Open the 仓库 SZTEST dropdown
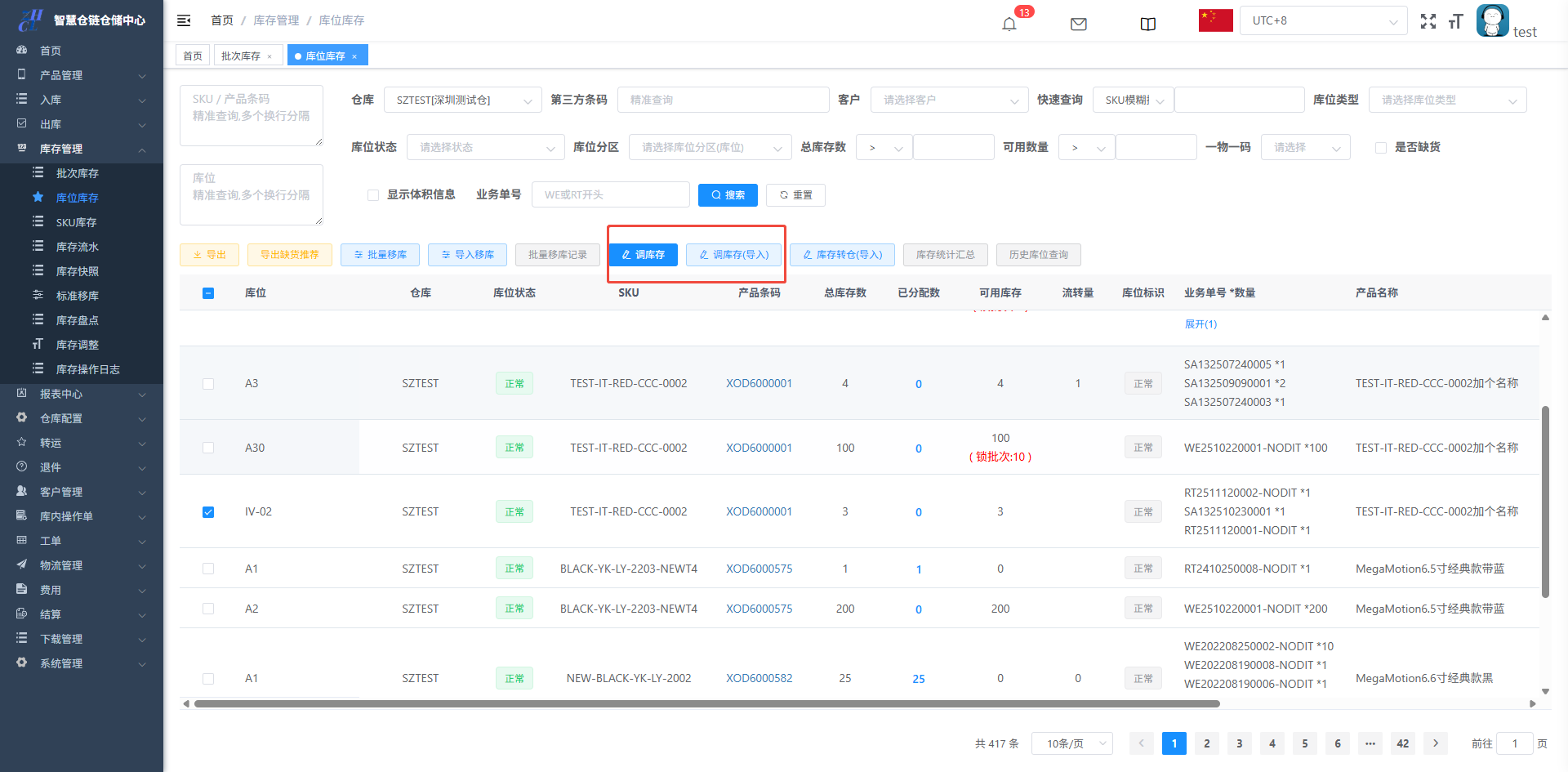 click(x=462, y=100)
